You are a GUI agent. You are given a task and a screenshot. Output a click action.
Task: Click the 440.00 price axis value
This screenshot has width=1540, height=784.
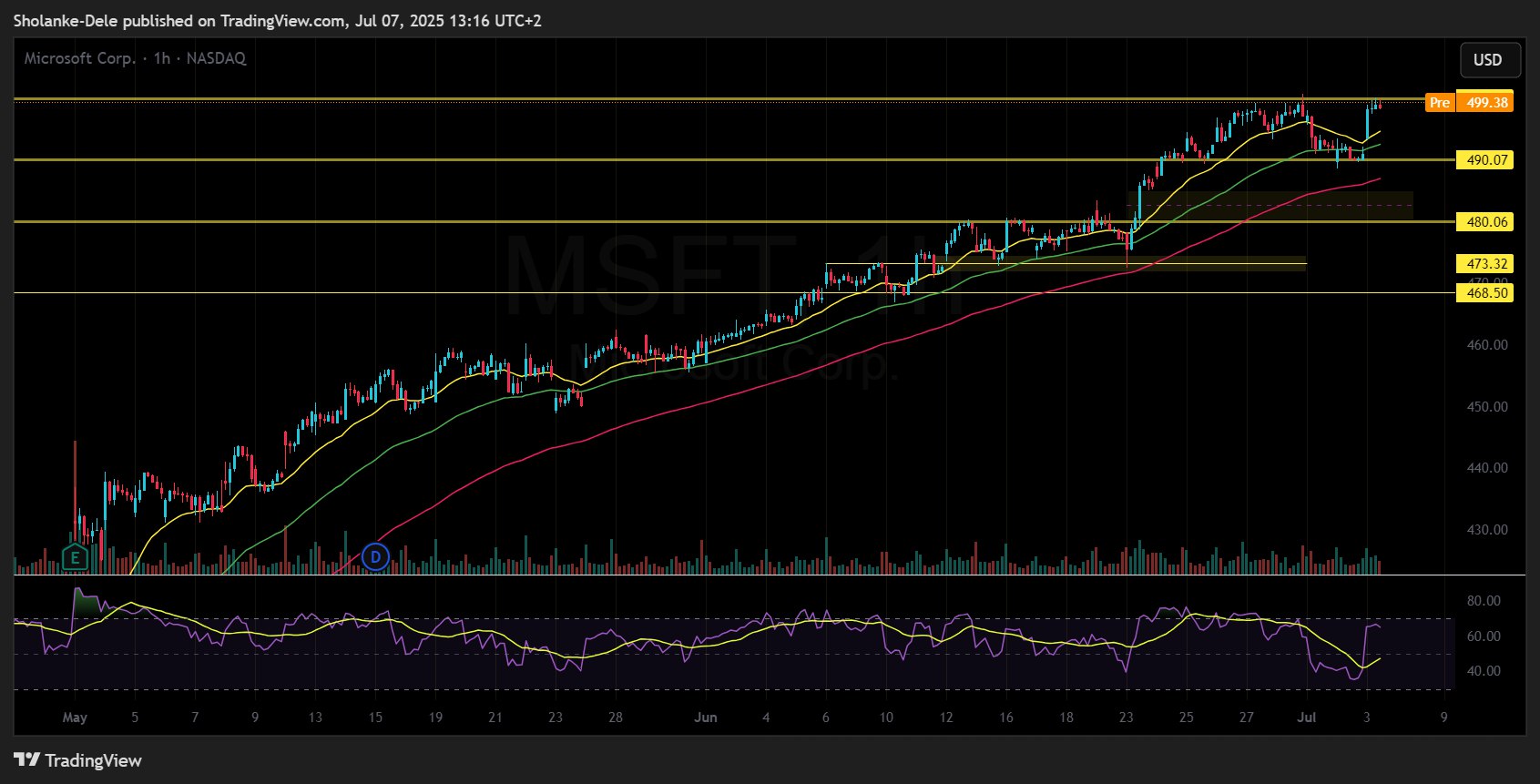tap(1486, 468)
